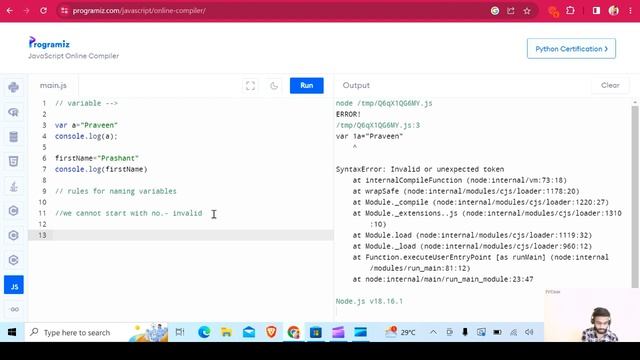Focus the programiz.com address bar
The height and width of the screenshot is (360, 640).
[278, 11]
